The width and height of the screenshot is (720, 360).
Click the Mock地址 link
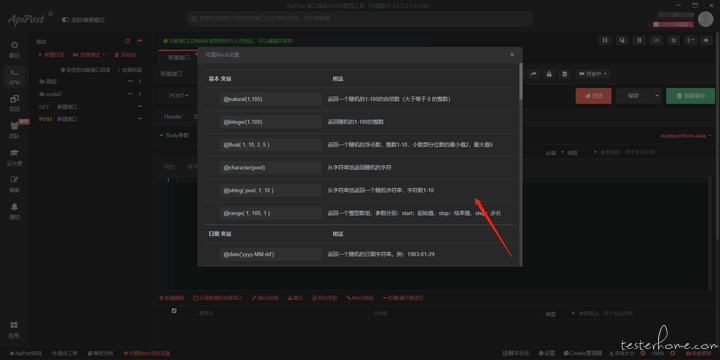point(360,298)
